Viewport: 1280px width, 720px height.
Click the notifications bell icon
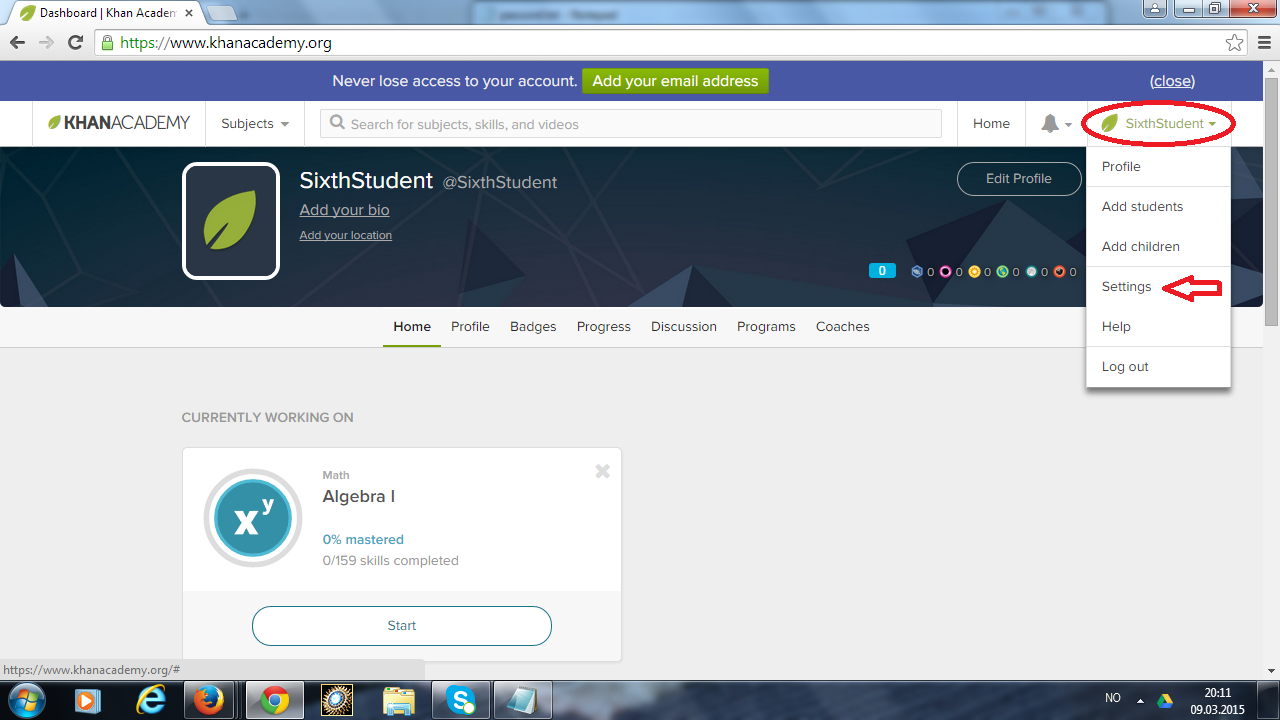(1050, 124)
